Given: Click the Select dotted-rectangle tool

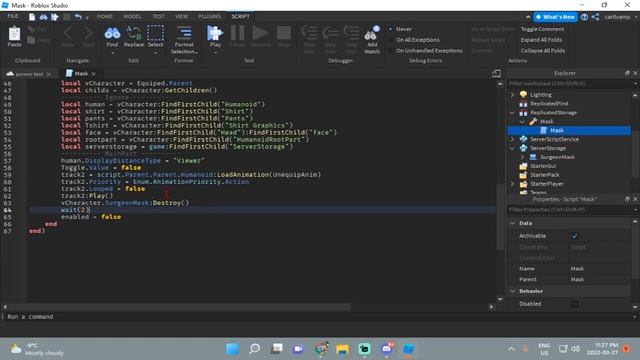Looking at the screenshot, I should point(156,34).
